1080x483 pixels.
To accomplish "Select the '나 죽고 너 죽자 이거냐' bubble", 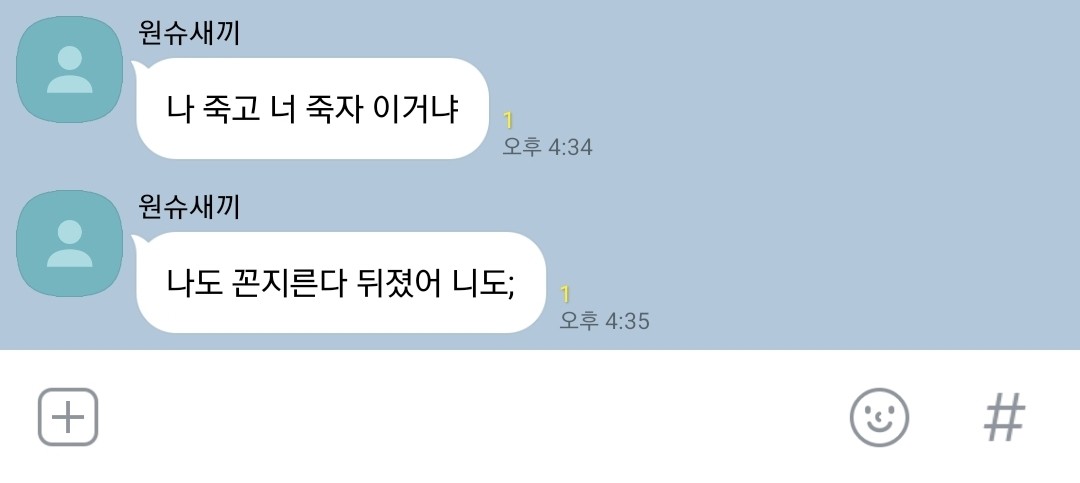I will 313,108.
